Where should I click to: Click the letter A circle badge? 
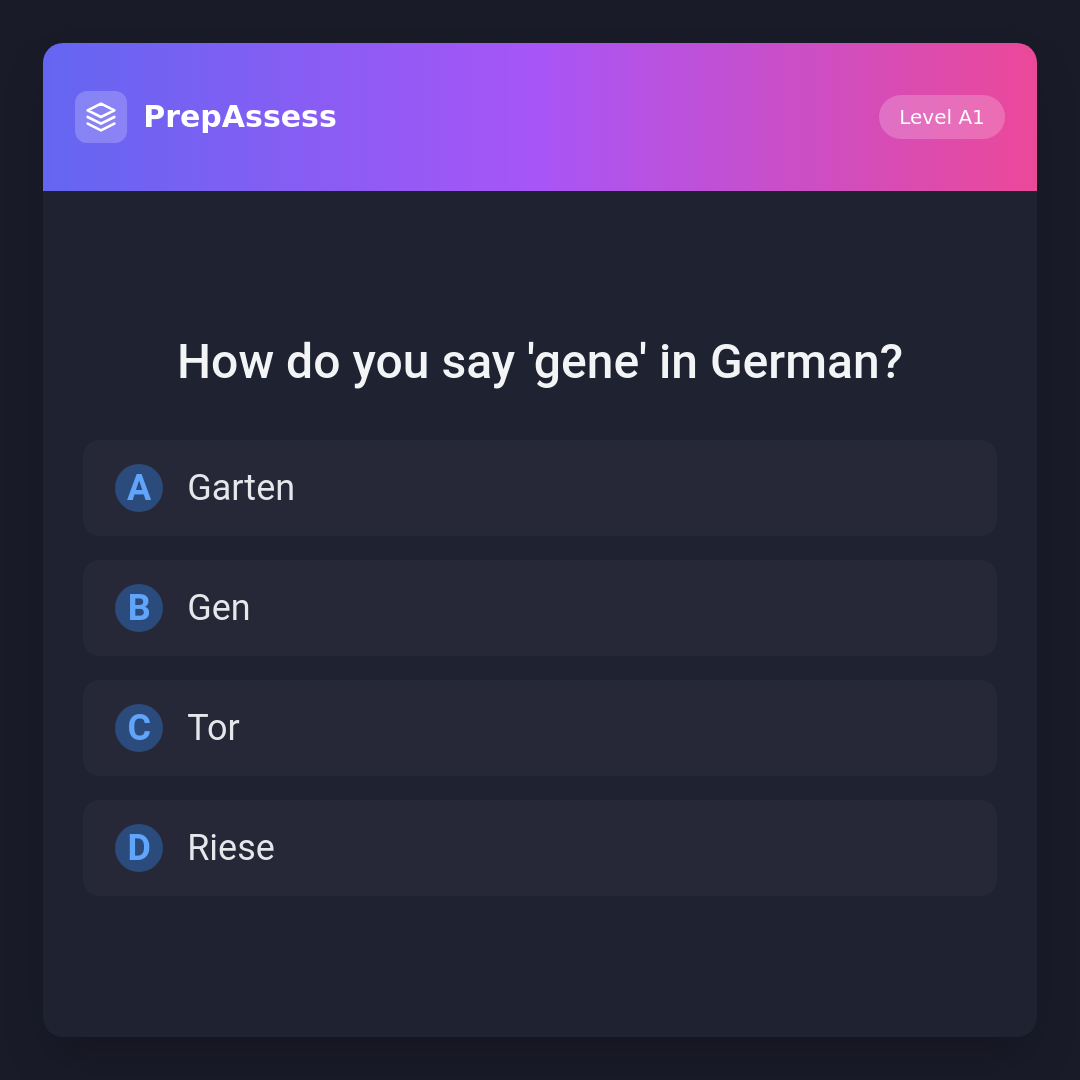[x=139, y=488]
